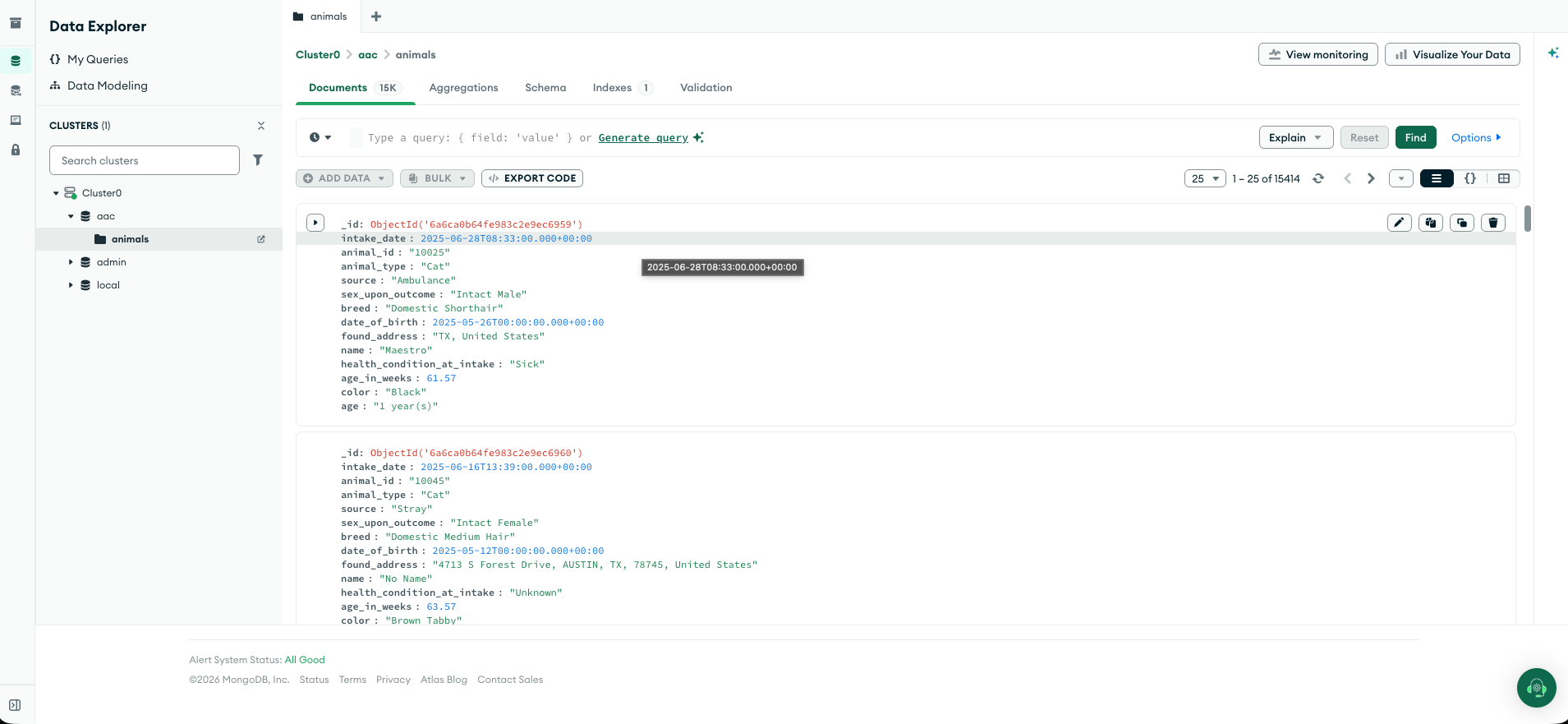This screenshot has height=724, width=1568.
Task: Select the animals tab at top
Action: [x=320, y=16]
